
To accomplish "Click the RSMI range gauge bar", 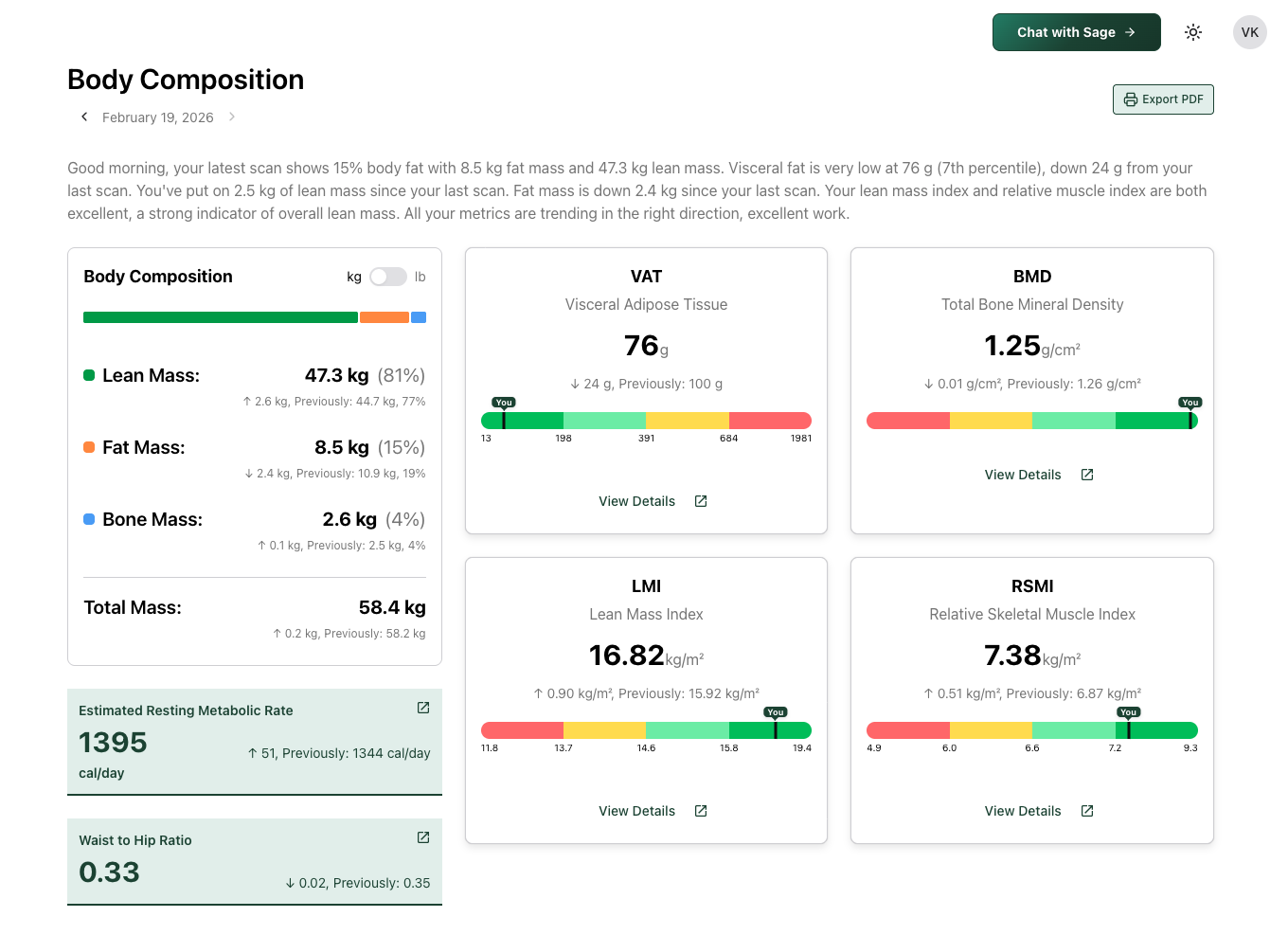I will tap(1032, 730).
